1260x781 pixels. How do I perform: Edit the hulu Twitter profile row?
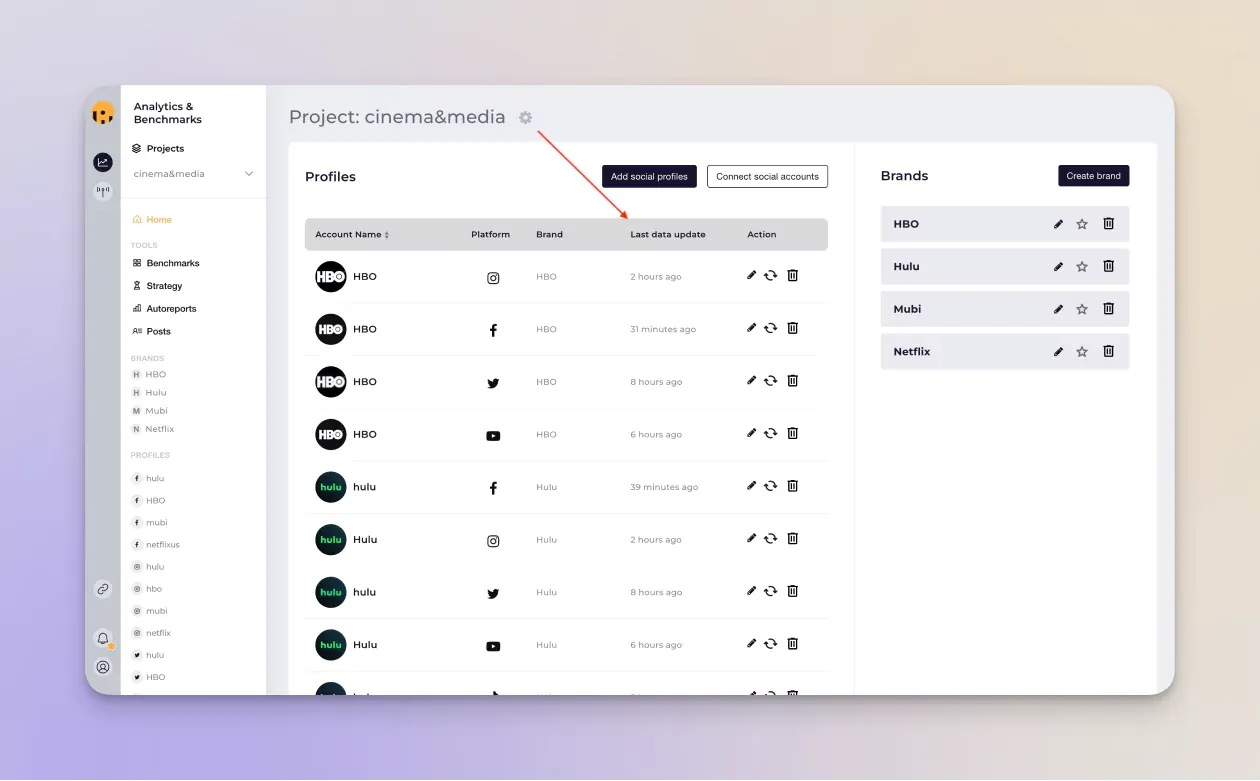[752, 591]
